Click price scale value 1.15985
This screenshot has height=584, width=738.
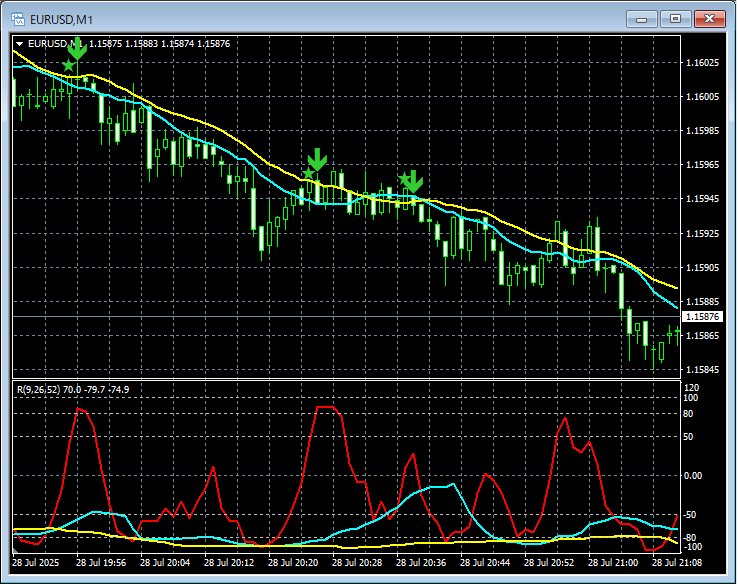point(702,130)
